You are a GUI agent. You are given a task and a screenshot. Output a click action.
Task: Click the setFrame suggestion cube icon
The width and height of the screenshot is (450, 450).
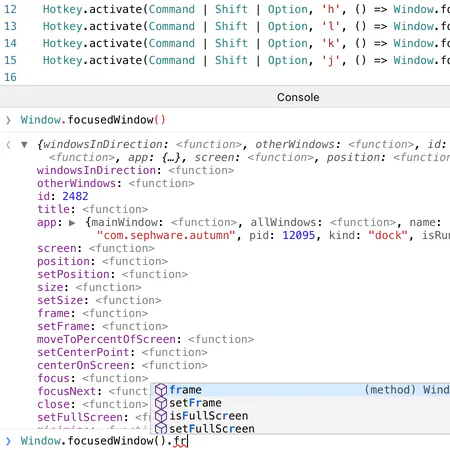(161, 403)
